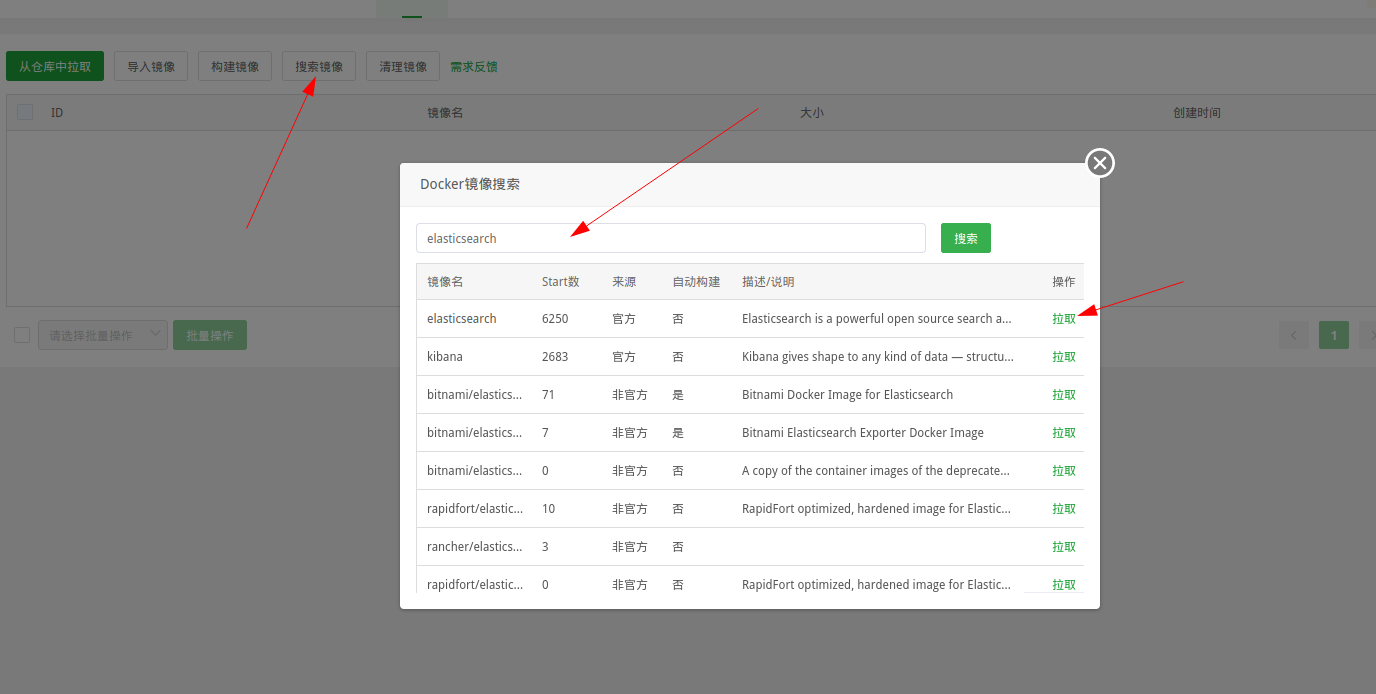Open the 导入镜像 import option
This screenshot has height=694, width=1376.
tap(151, 67)
